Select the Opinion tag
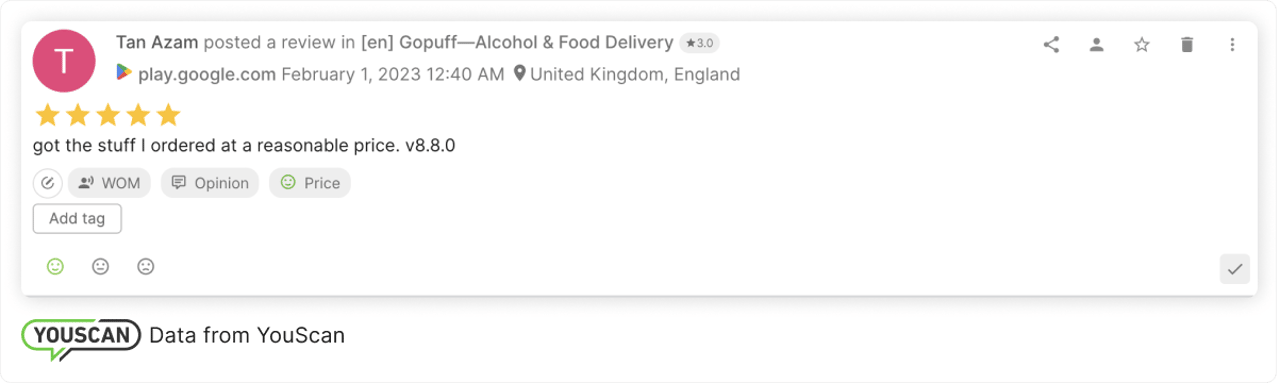 210,183
